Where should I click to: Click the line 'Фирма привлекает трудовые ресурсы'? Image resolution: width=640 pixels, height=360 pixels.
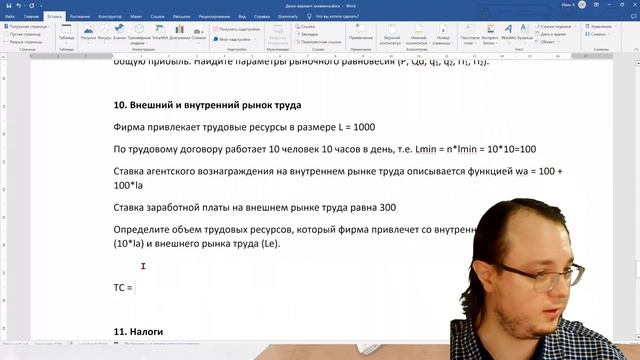click(244, 127)
